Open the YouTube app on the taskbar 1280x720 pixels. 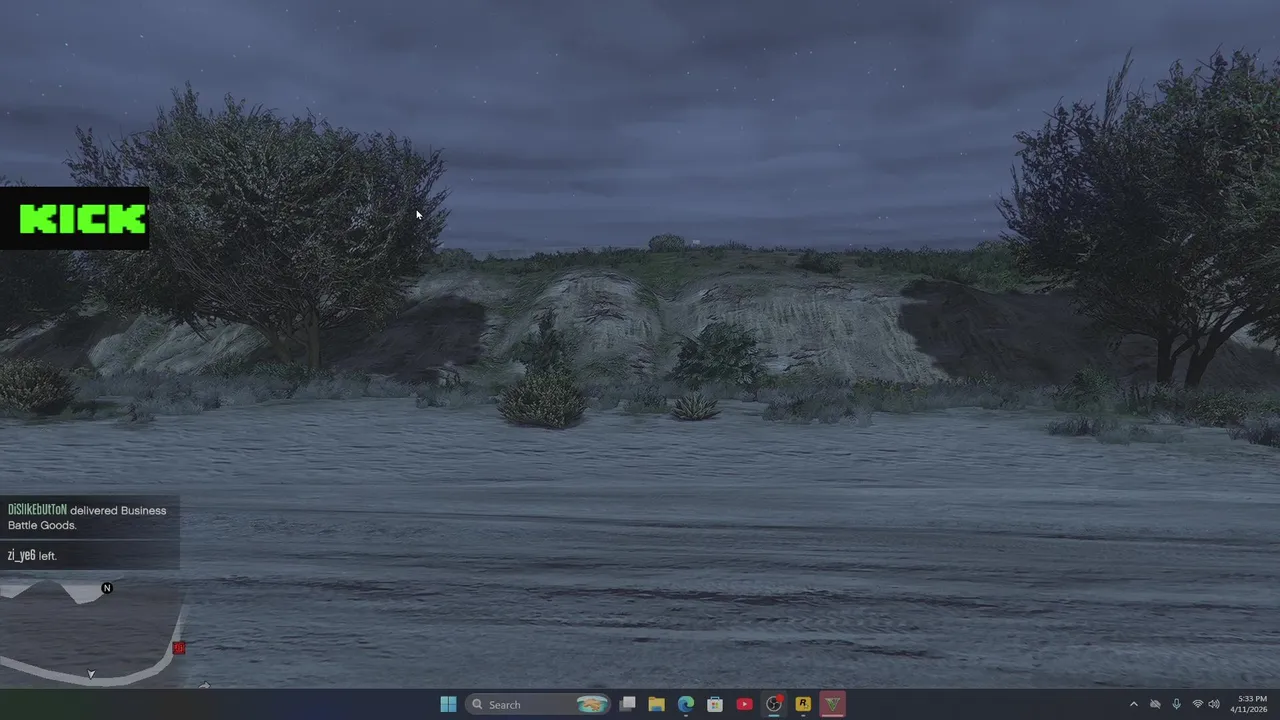pyautogui.click(x=744, y=704)
